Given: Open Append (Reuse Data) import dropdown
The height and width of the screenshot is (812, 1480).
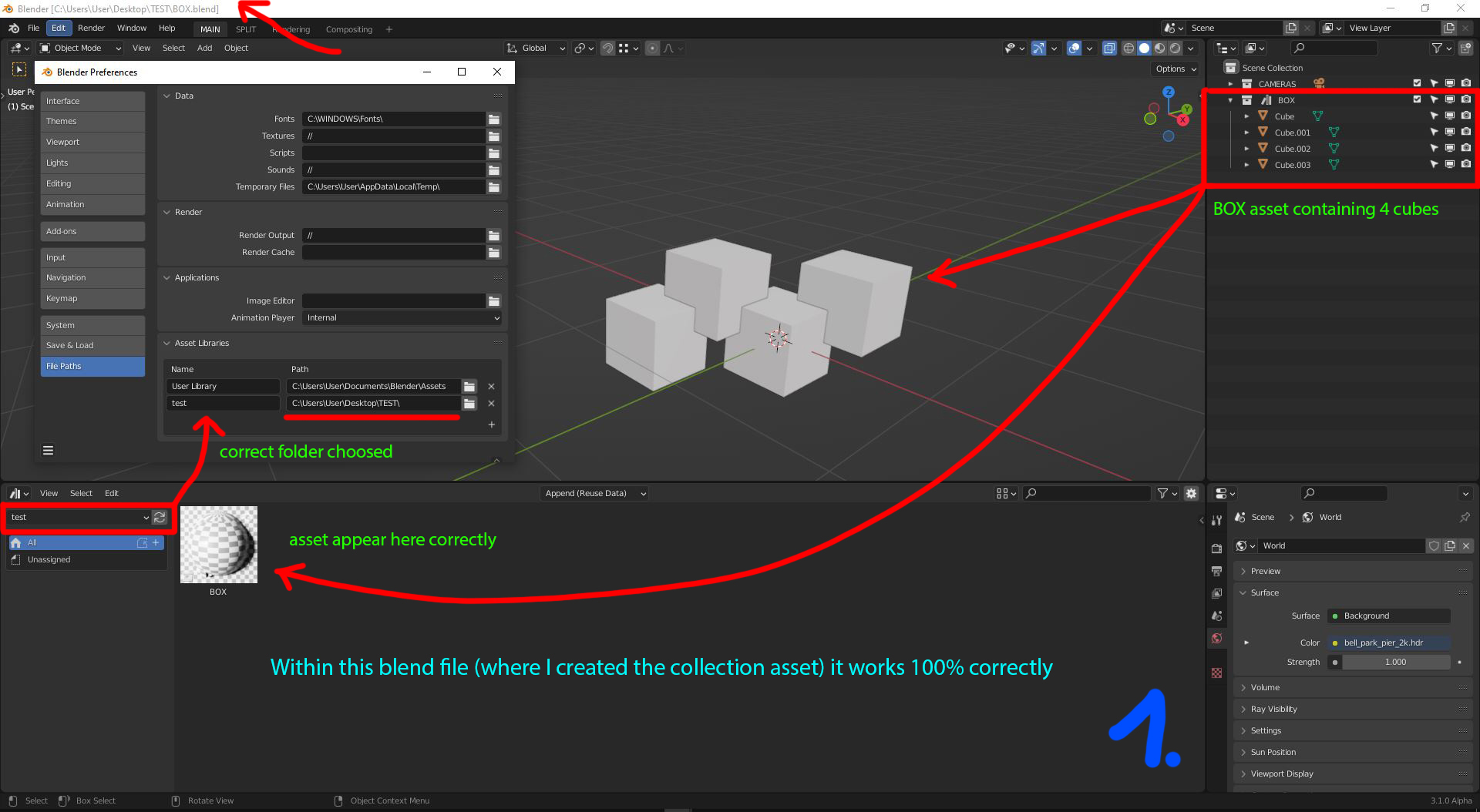Looking at the screenshot, I should tap(593, 494).
